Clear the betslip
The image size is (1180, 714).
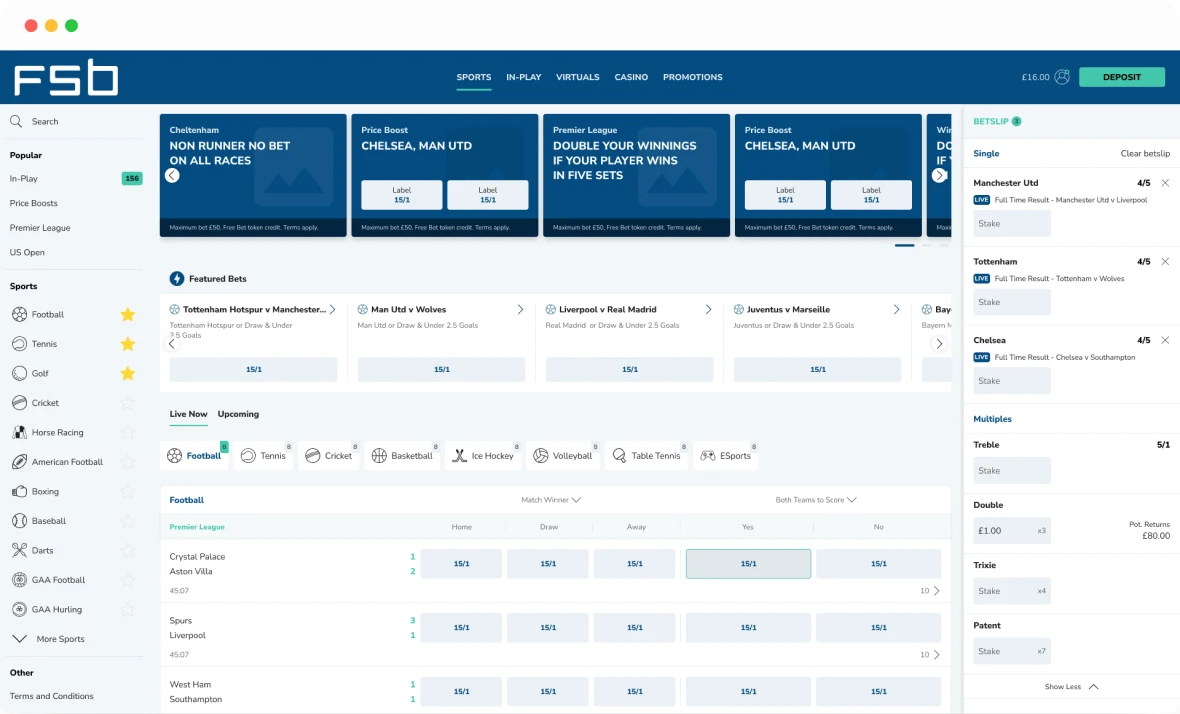[x=1145, y=153]
